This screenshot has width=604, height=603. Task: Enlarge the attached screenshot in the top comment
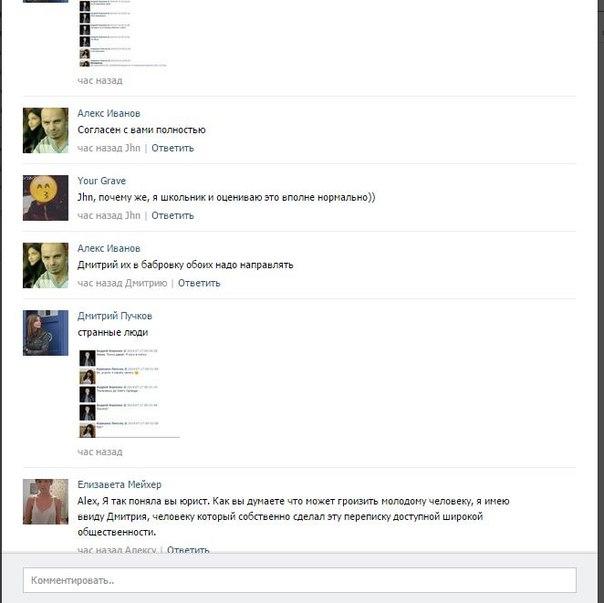[122, 34]
